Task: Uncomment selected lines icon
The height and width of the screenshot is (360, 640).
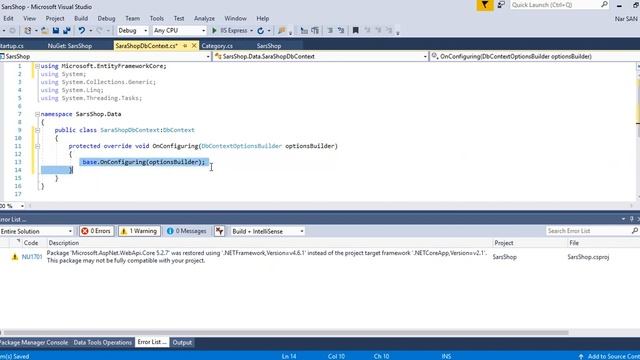Action: (341, 31)
